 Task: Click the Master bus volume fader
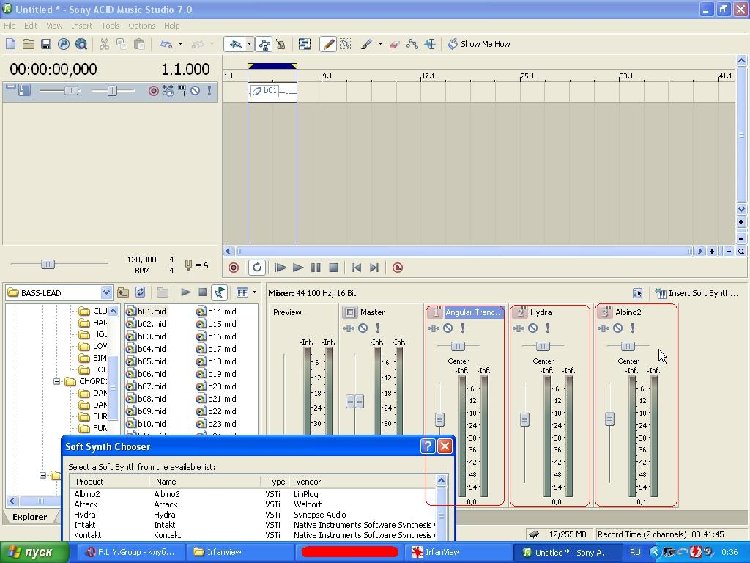(x=355, y=401)
